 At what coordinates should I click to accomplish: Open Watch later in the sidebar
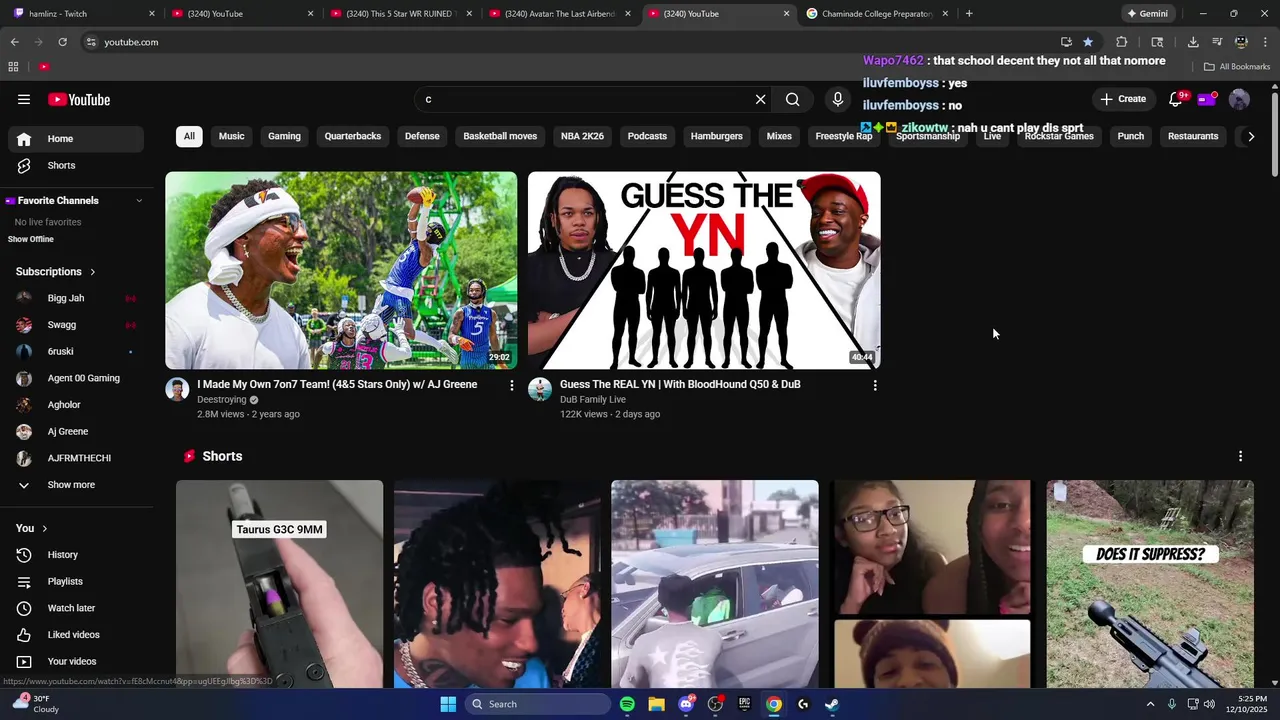click(76, 608)
